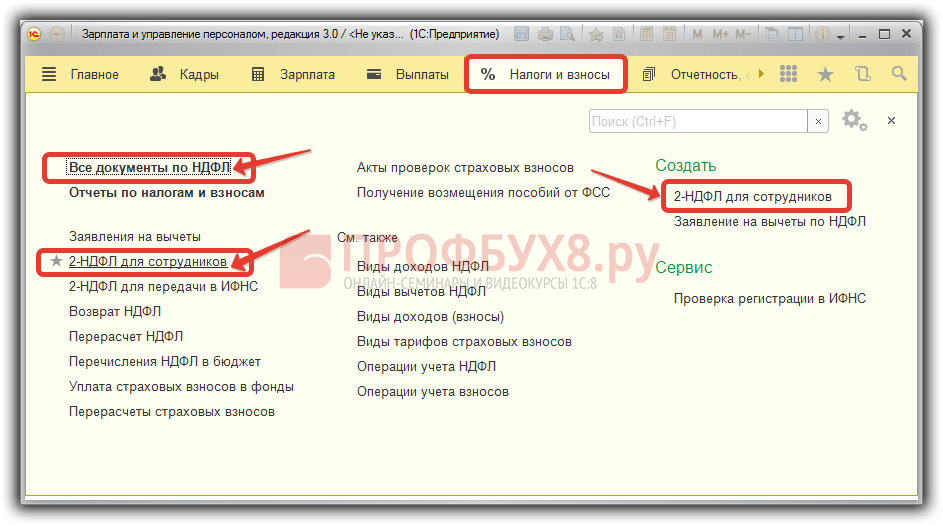943x525 pixels.
Task: Expand the dropdown arrow after info icon
Action: point(841,35)
